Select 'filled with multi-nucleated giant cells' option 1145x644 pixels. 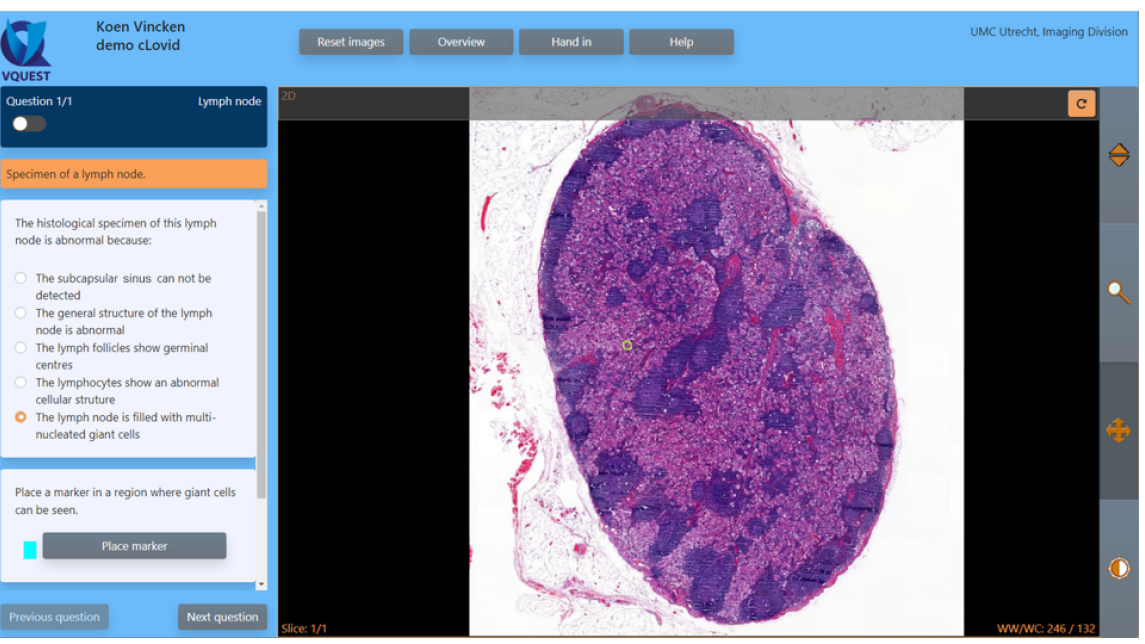pyautogui.click(x=21, y=418)
